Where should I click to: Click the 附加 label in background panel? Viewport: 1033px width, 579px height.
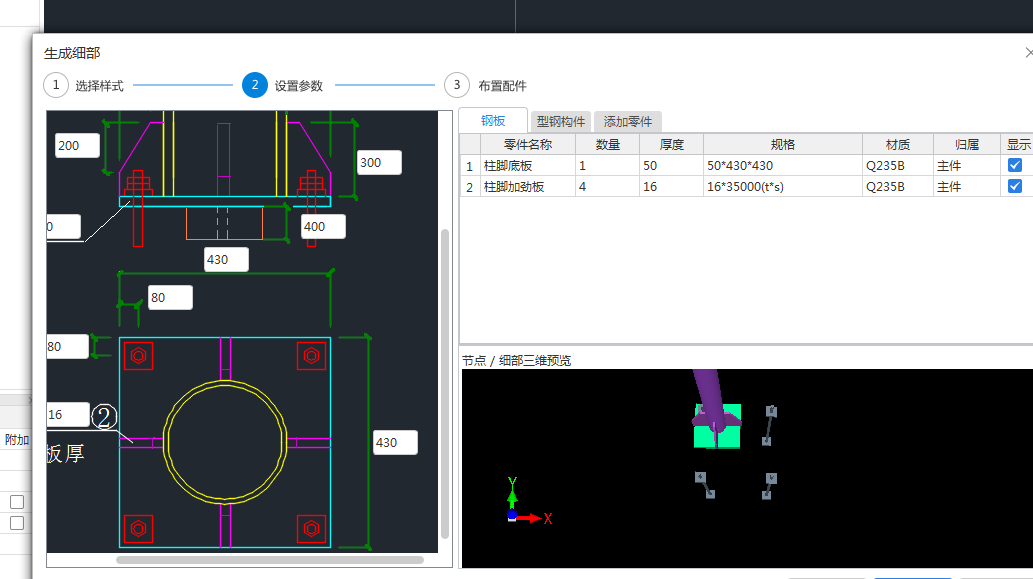tap(16, 439)
